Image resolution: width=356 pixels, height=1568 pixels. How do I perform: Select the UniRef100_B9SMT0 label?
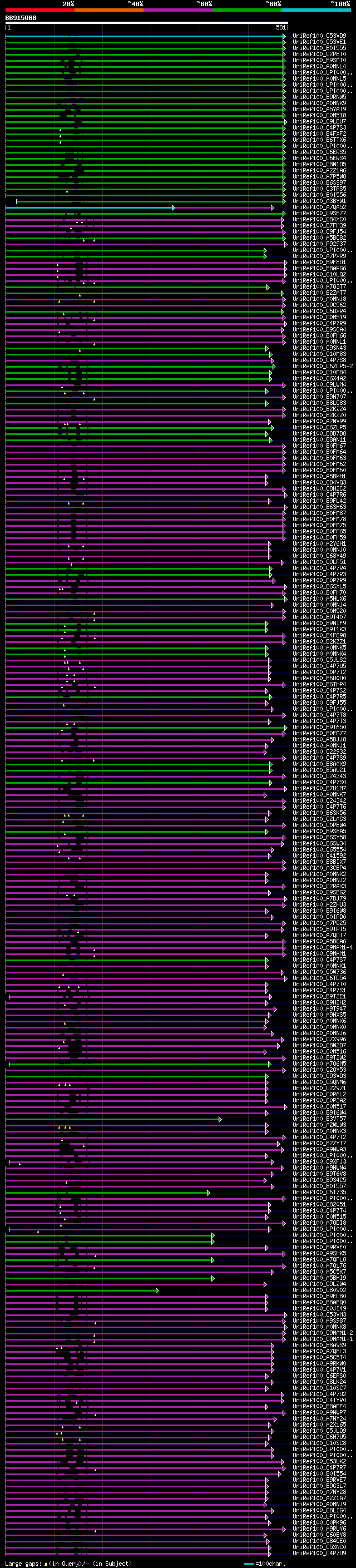(x=319, y=60)
